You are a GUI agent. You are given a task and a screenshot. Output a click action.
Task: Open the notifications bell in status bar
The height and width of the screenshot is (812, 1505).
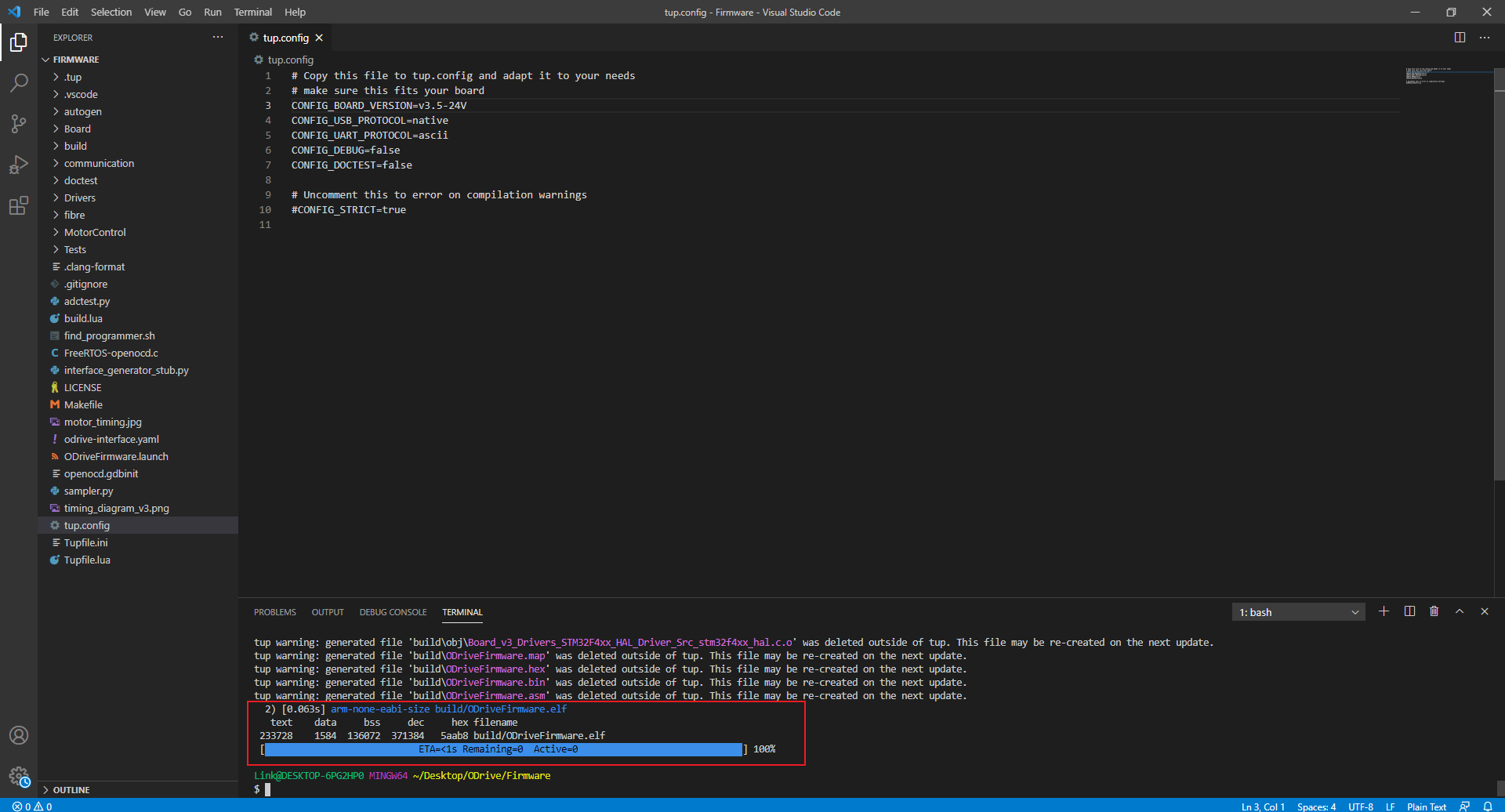[x=1487, y=806]
